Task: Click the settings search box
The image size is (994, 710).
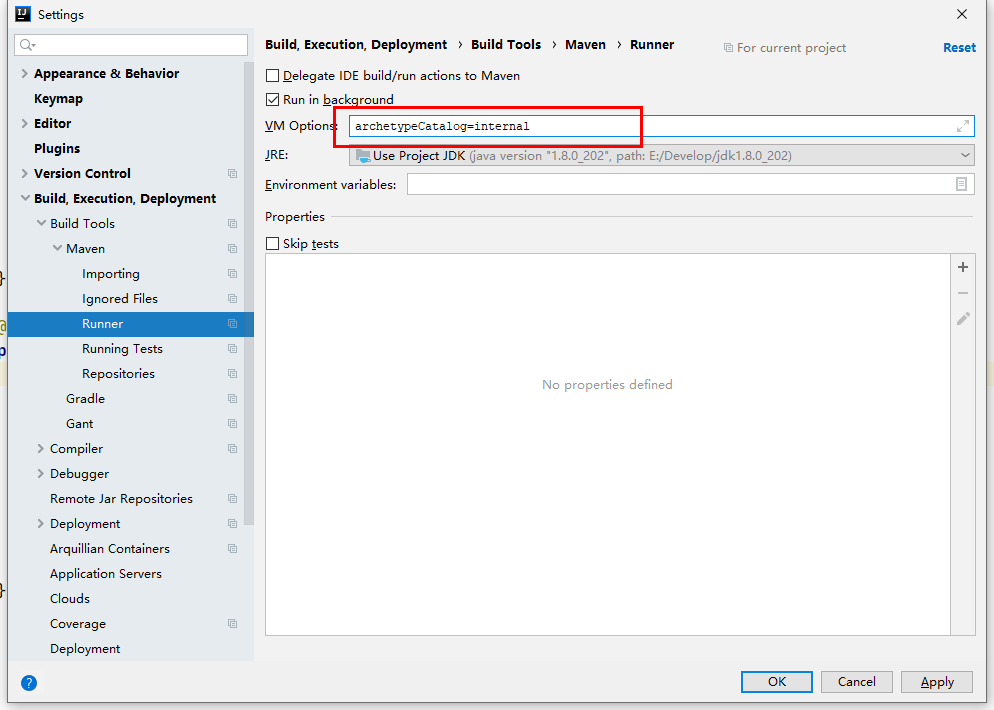Action: click(x=131, y=44)
